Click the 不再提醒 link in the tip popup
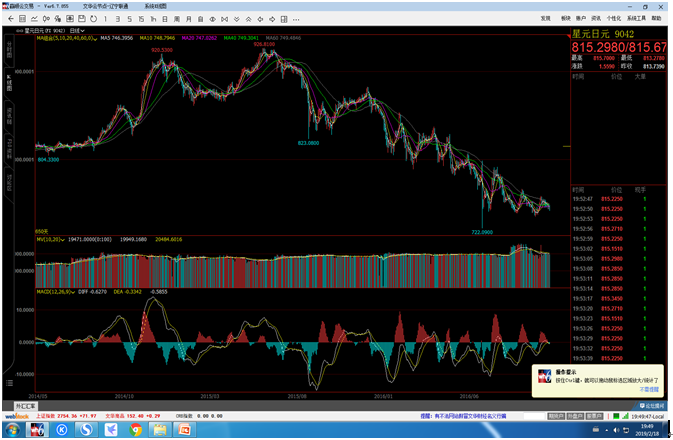673x440 pixels. tap(652, 389)
